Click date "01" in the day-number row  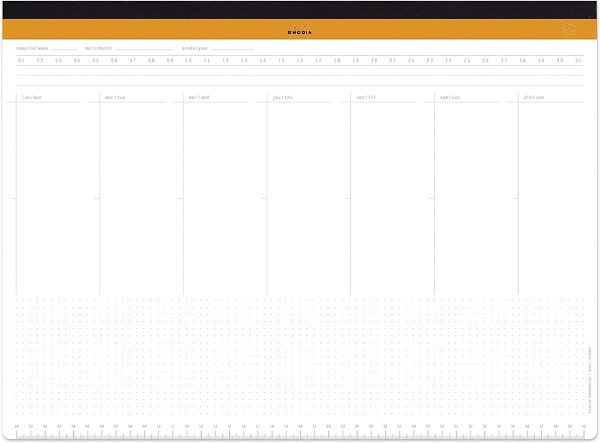pyautogui.click(x=21, y=60)
